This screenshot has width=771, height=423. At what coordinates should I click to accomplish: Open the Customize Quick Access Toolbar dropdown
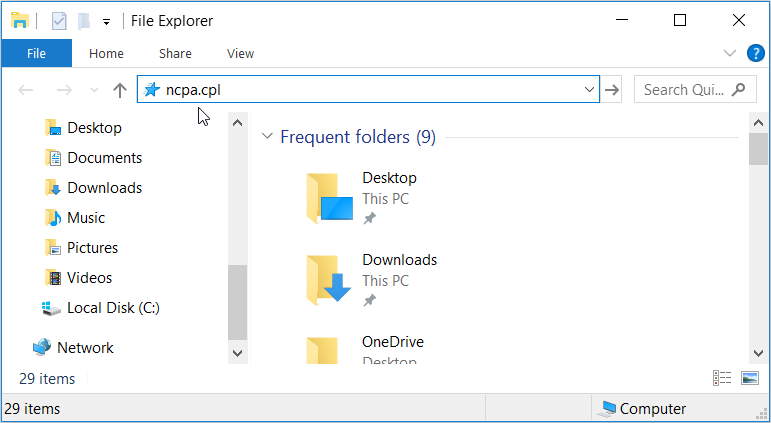(x=106, y=21)
